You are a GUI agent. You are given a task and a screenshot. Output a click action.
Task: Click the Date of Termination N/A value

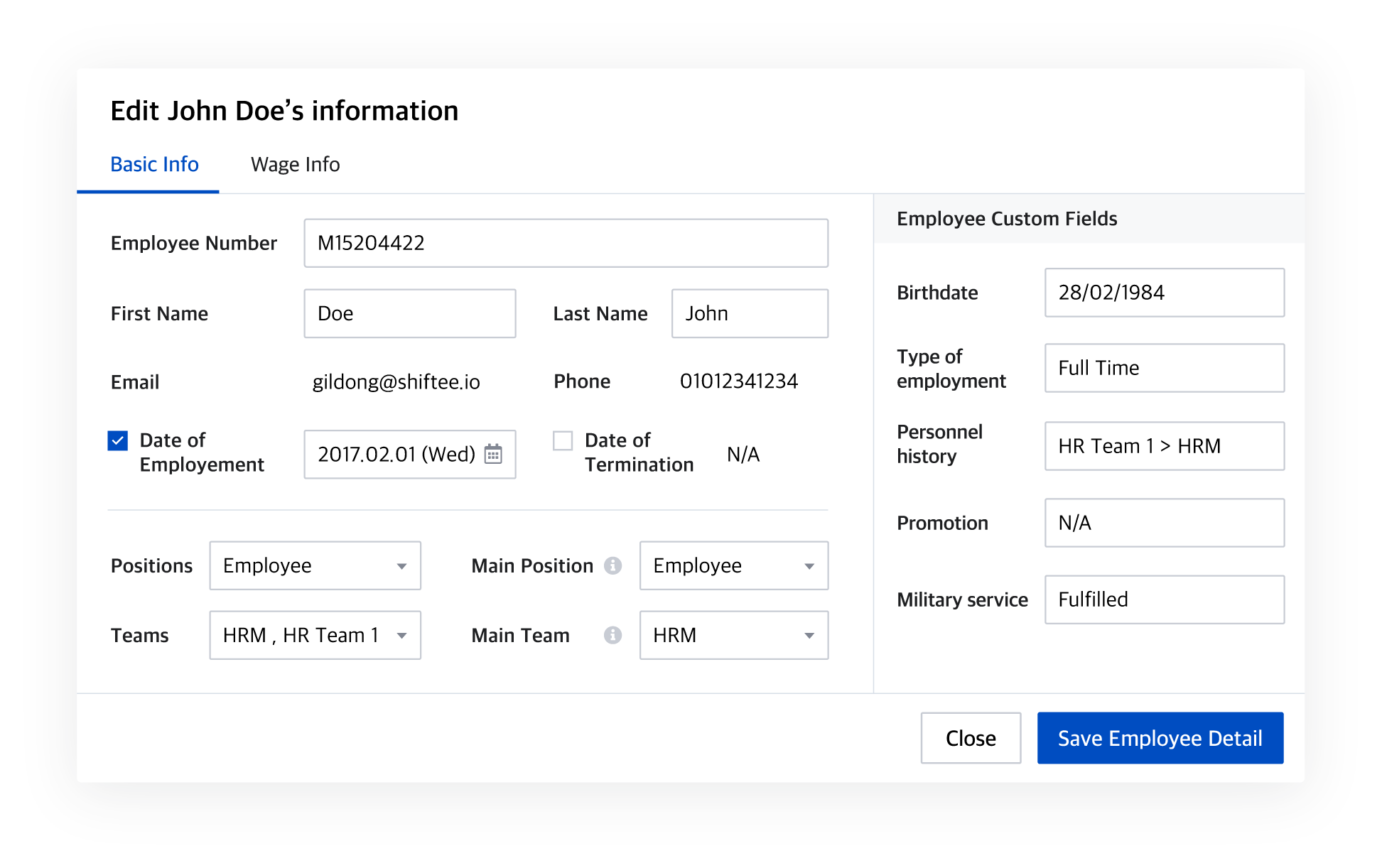[743, 455]
